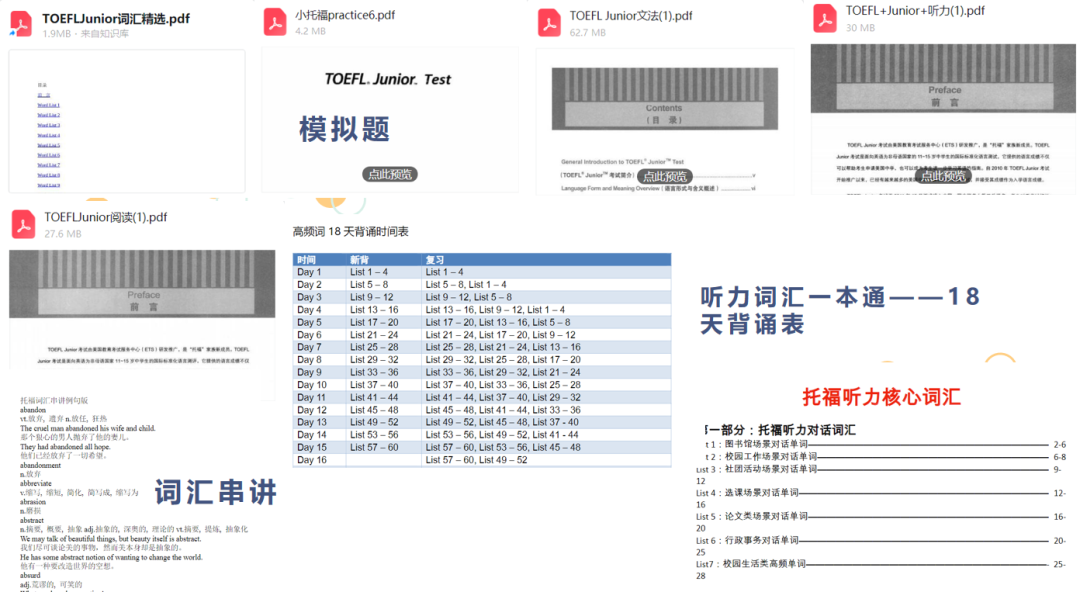Open the Word List 1 link
This screenshot has width=1080, height=592.
click(49, 105)
